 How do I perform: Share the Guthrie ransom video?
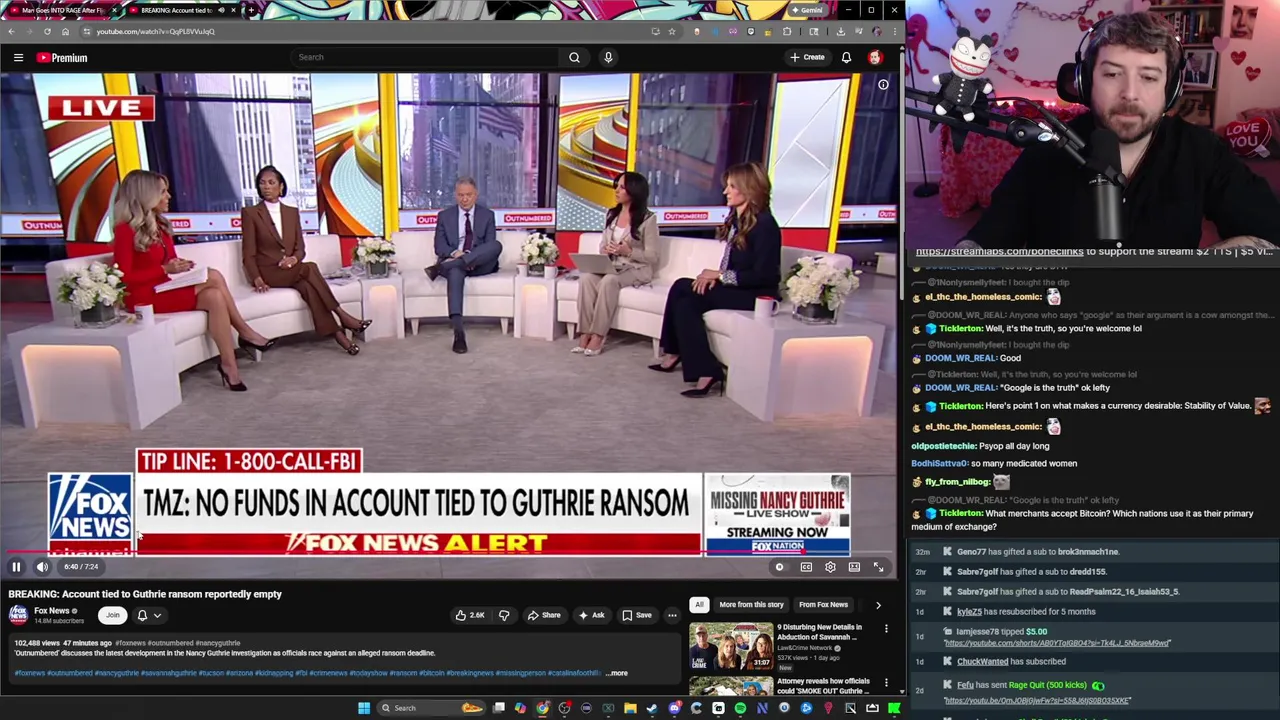(544, 615)
